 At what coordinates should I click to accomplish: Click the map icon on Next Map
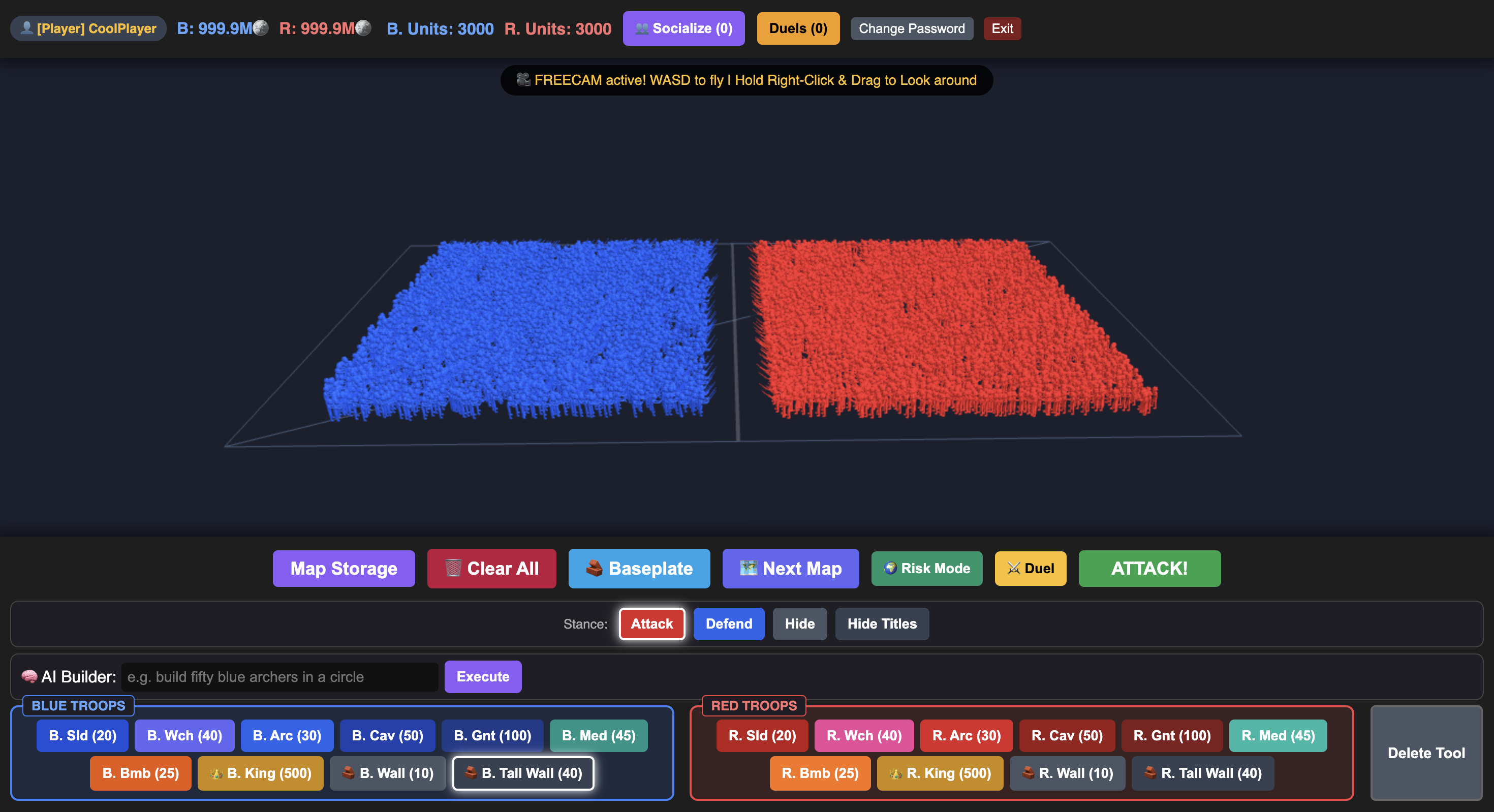pos(748,568)
